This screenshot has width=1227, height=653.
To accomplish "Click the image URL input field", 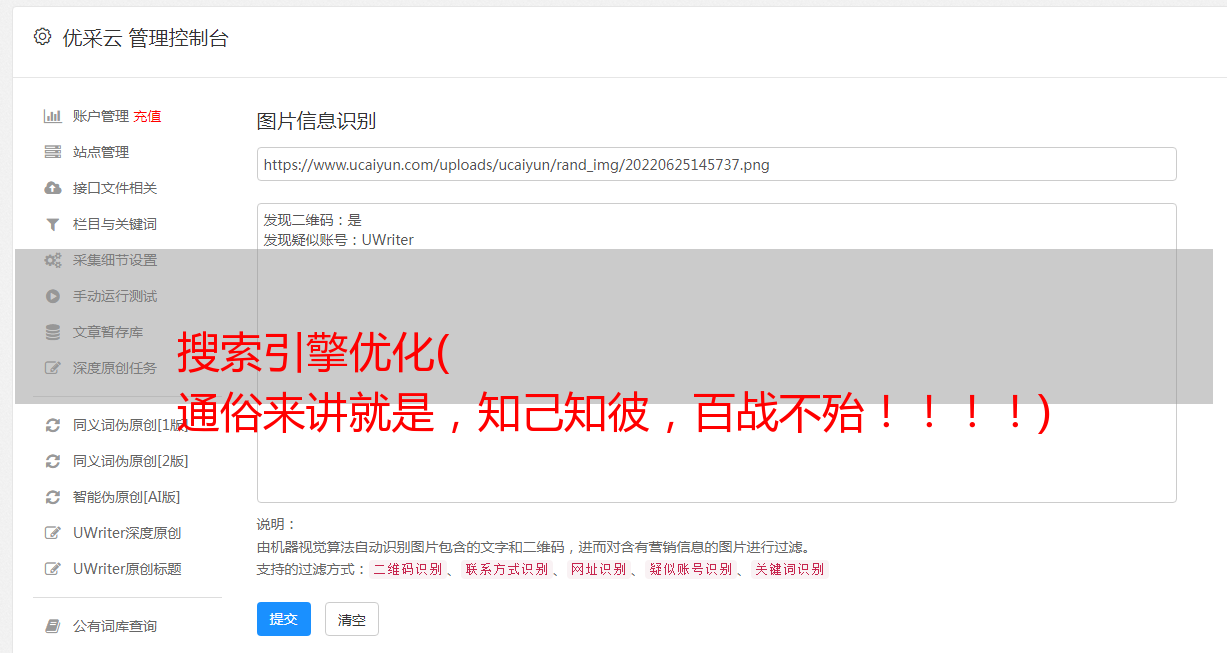I will [716, 164].
